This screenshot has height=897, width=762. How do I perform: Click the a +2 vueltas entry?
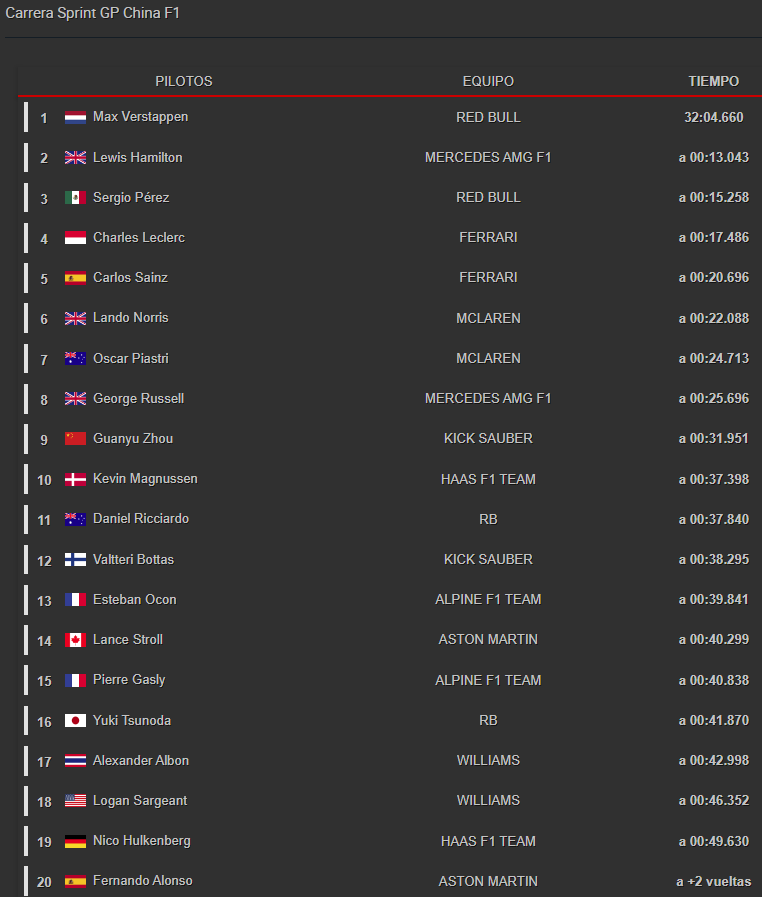click(x=714, y=882)
